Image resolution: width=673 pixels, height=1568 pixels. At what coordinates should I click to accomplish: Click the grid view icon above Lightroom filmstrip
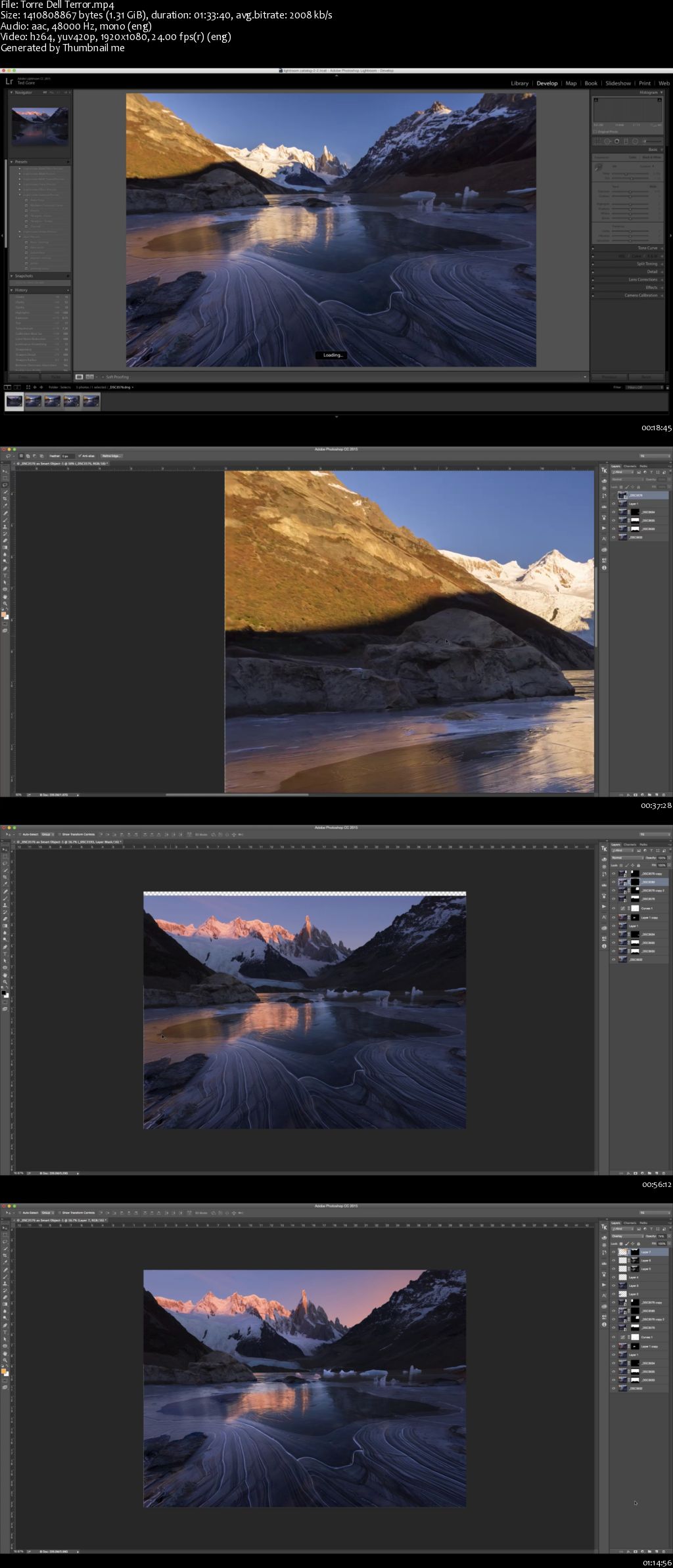[x=28, y=387]
